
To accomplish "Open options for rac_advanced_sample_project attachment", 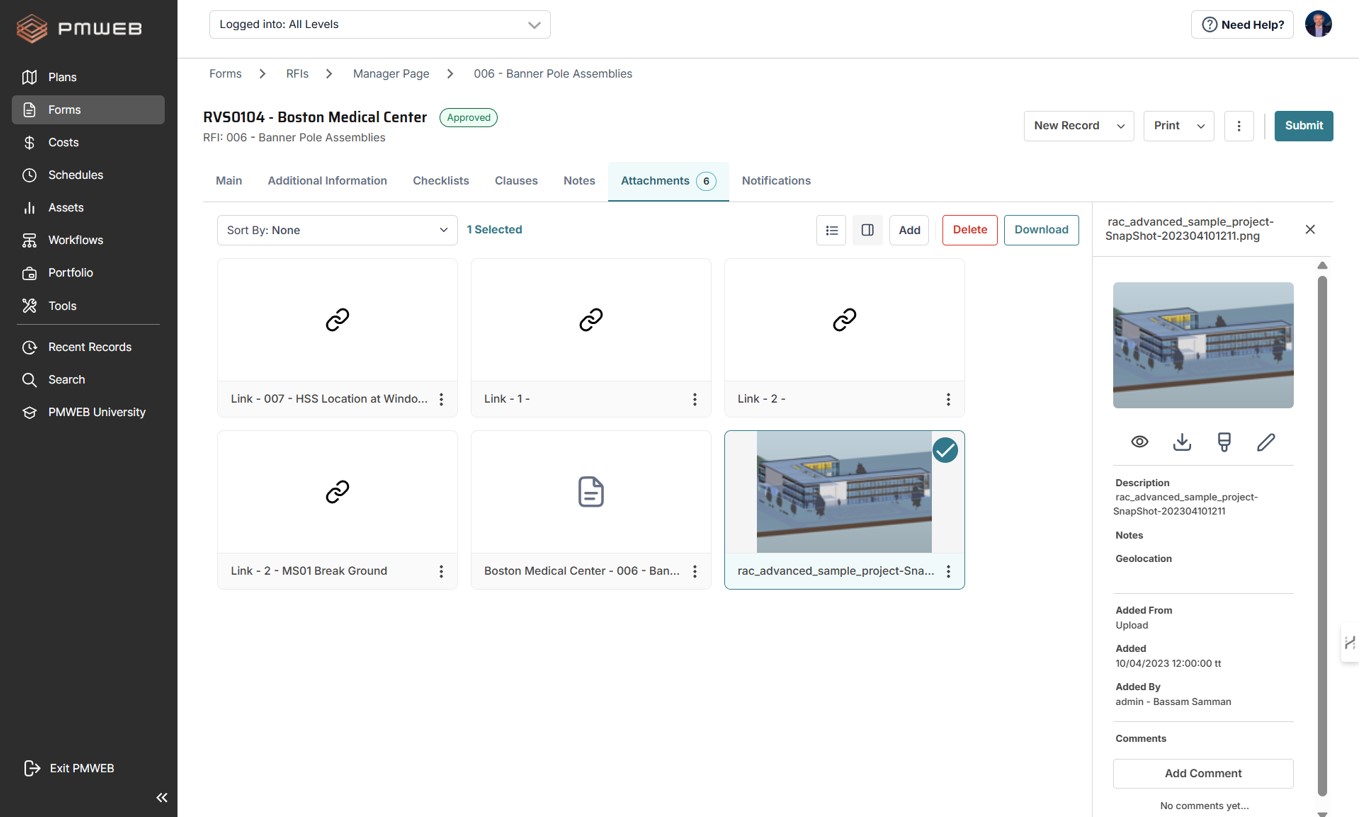I will tap(948, 571).
